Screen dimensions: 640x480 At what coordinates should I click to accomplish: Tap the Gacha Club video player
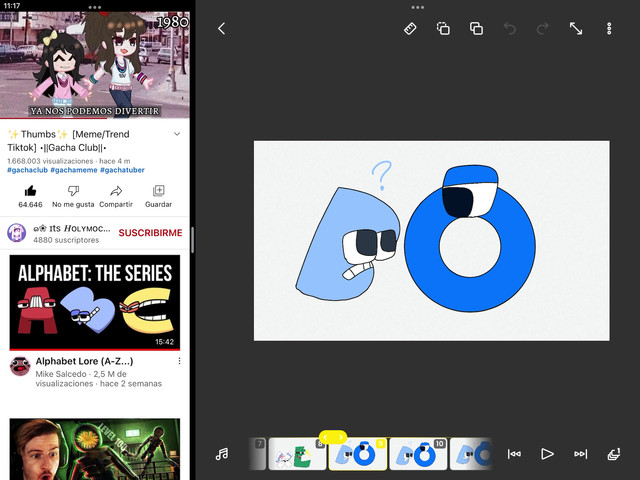(95, 65)
